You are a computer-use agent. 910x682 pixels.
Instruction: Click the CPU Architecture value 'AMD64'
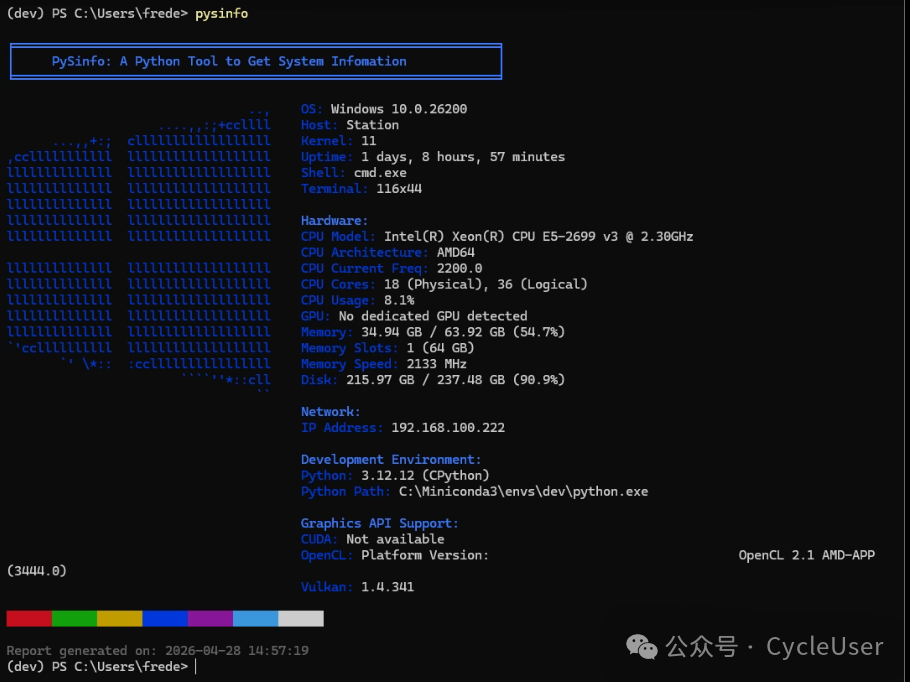456,252
